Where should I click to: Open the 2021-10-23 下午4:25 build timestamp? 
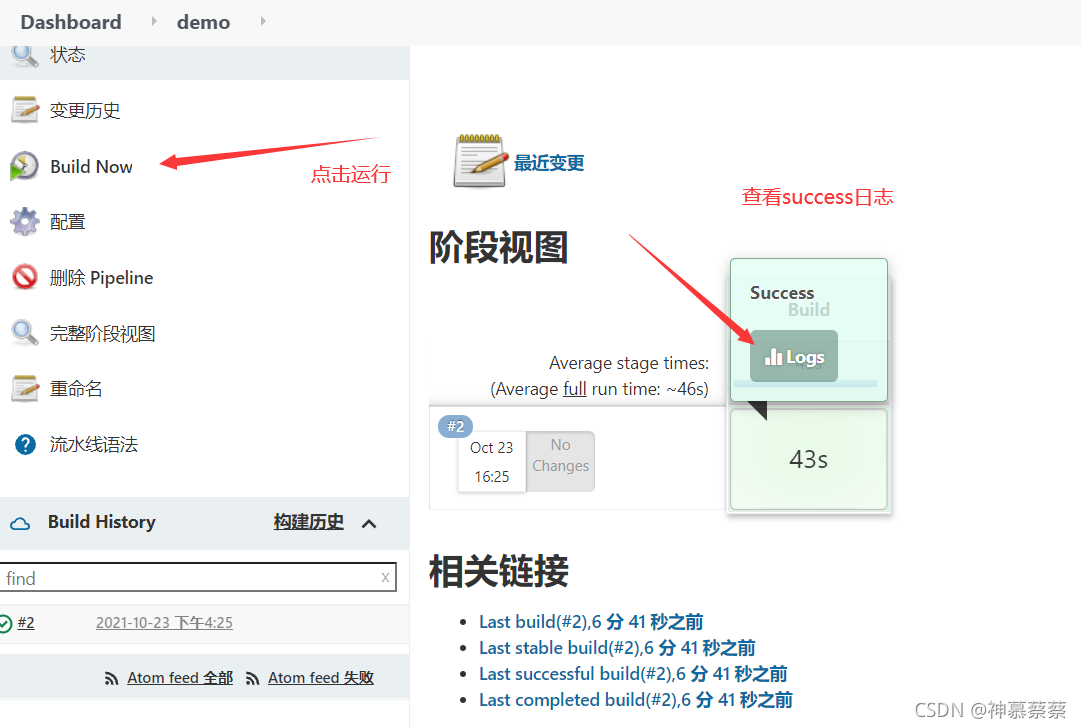coord(164,623)
